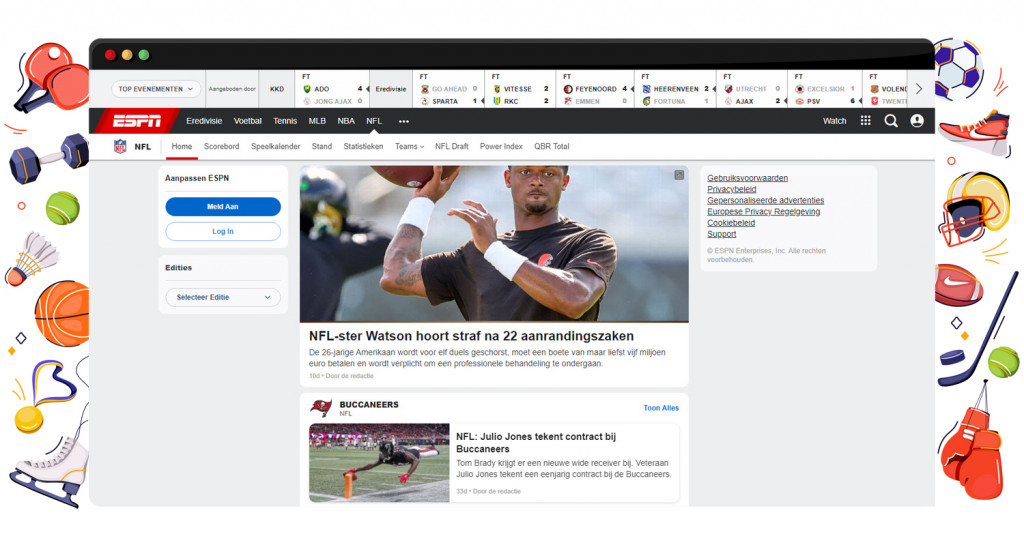Screen dimensions: 1024x545
Task: Open the NFL Draft tab
Action: tap(452, 146)
